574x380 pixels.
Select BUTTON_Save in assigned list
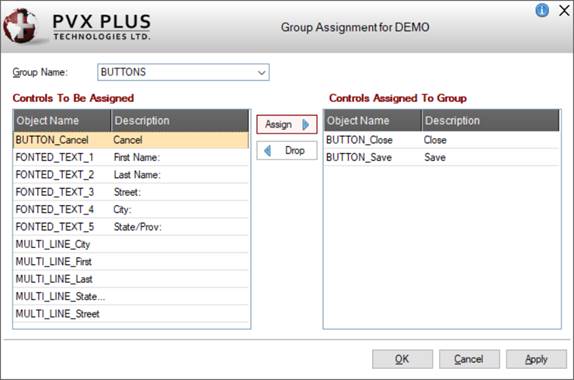(441, 157)
